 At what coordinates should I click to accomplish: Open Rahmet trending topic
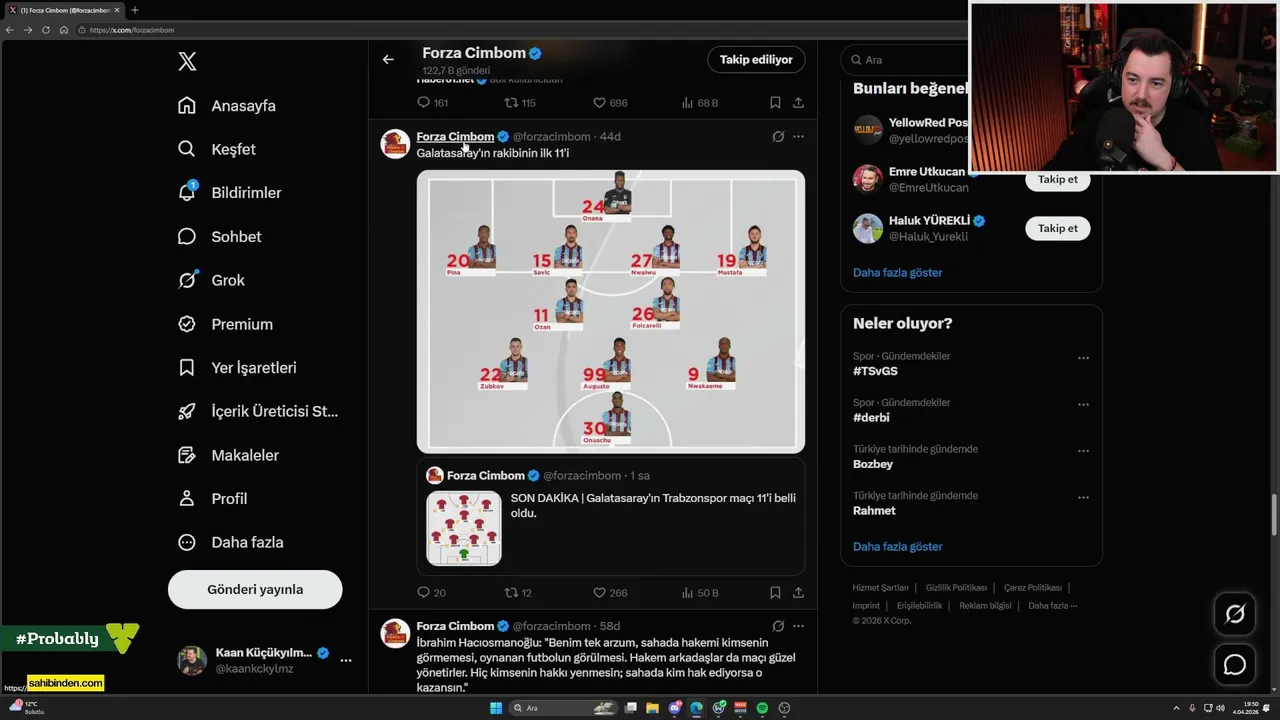click(x=874, y=510)
